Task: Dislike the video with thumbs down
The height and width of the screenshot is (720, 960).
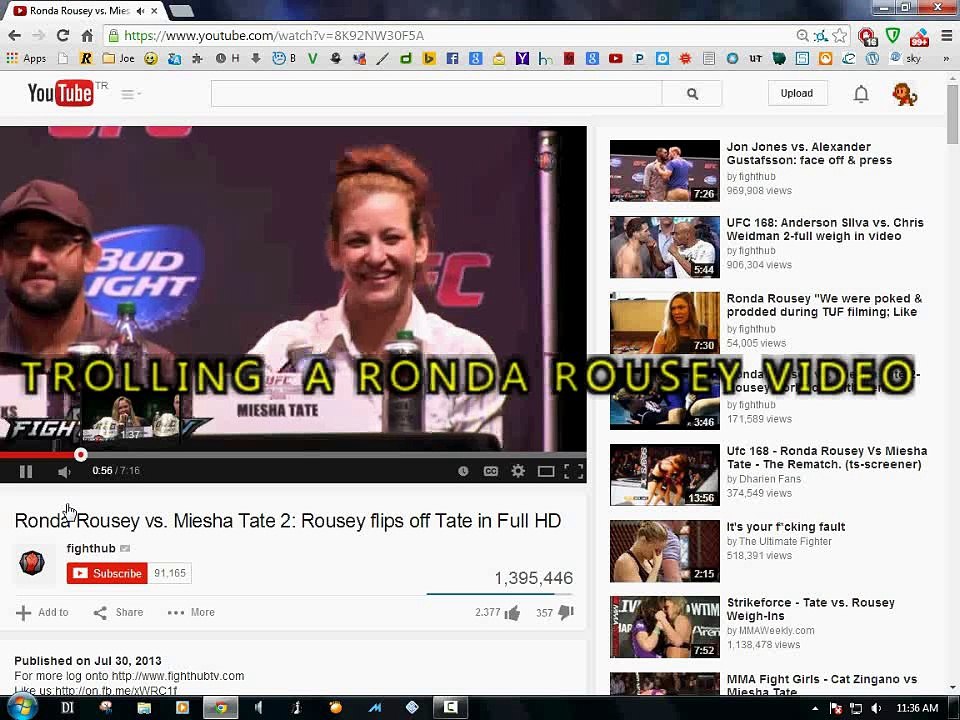Action: pos(566,612)
